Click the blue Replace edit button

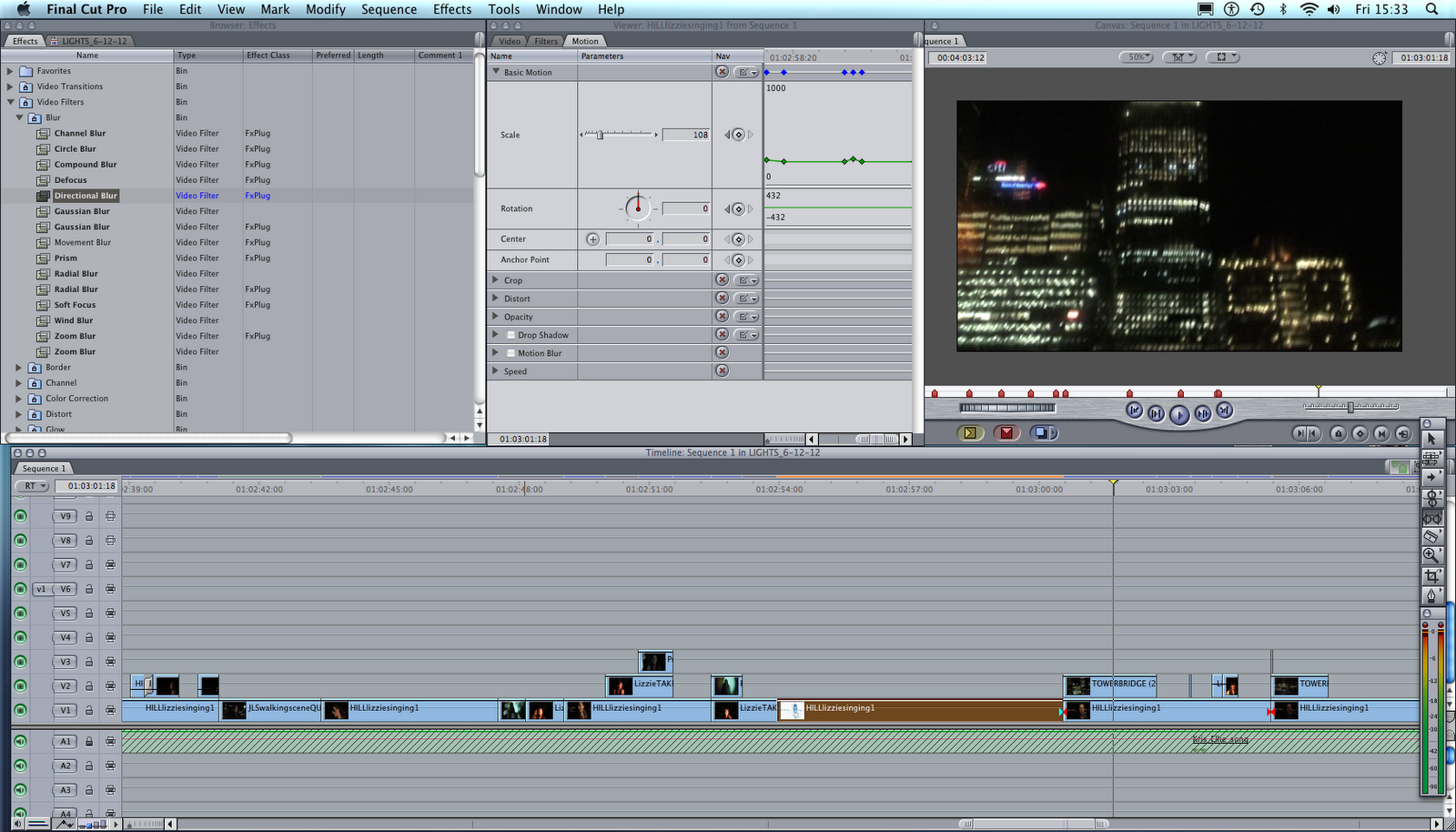click(1043, 433)
